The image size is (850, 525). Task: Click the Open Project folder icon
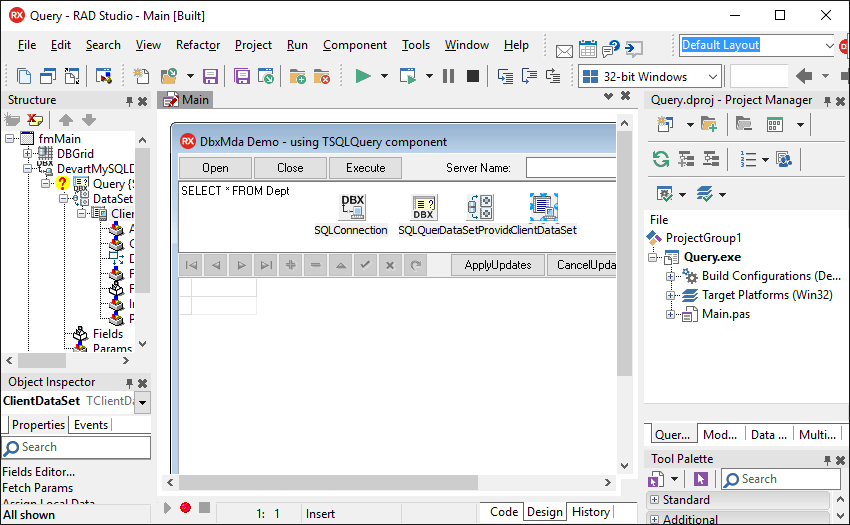[169, 76]
